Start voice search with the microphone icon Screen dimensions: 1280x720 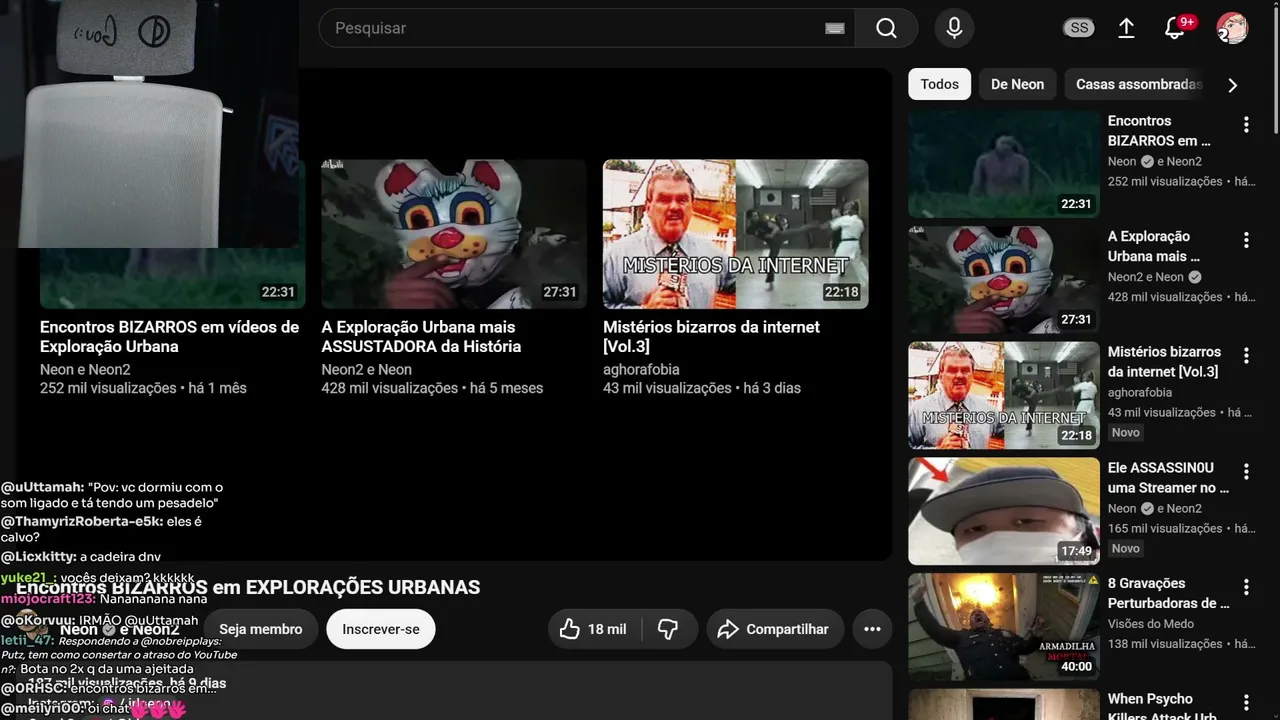pos(954,28)
